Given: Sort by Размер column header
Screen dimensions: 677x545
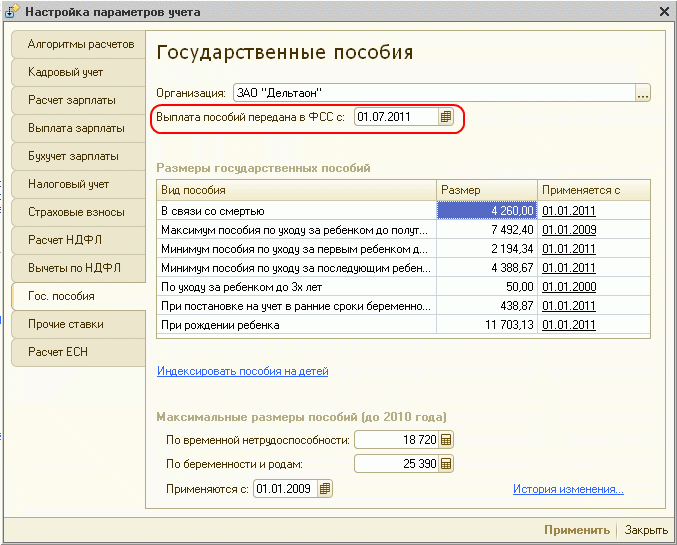Looking at the screenshot, I should tap(487, 190).
